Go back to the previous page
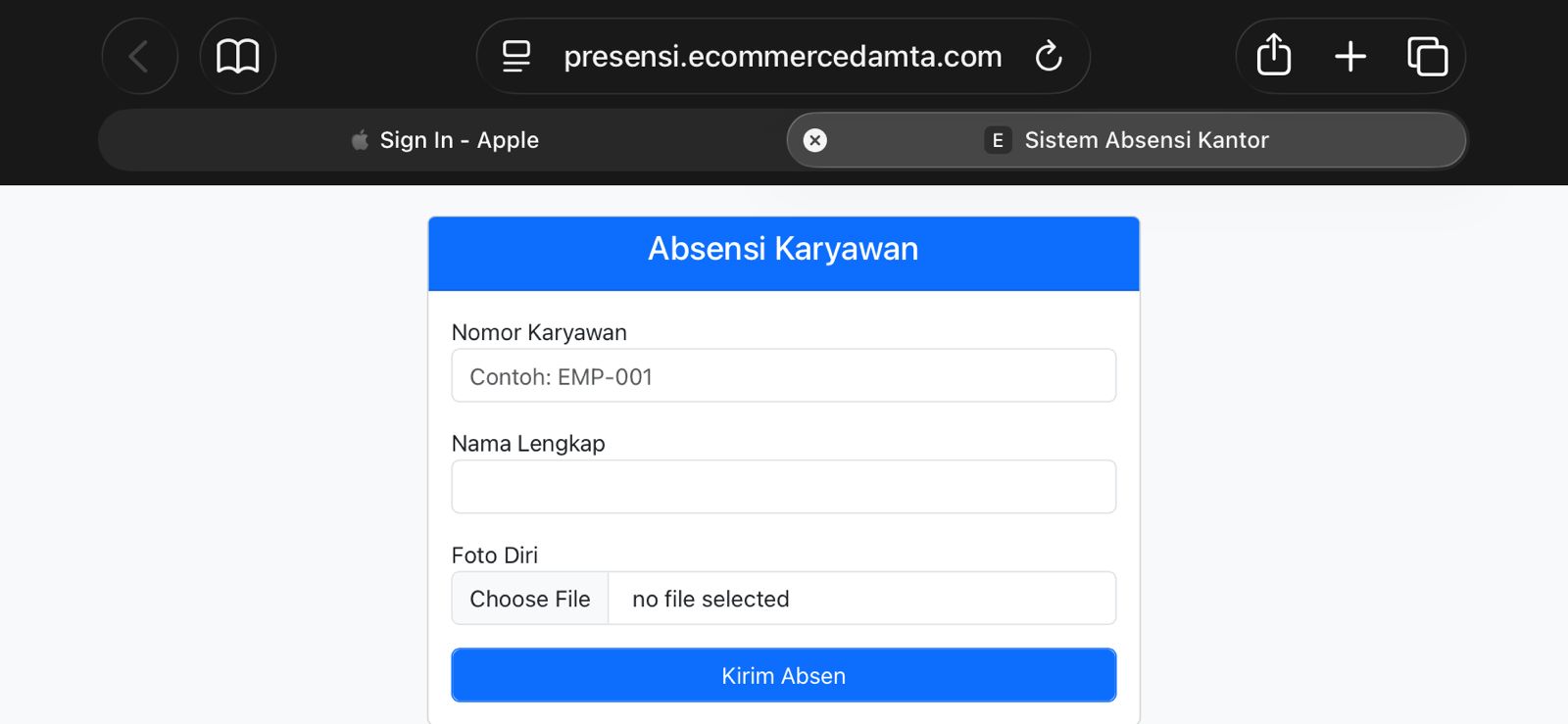Screen dimensions: 1568x724 click(139, 57)
